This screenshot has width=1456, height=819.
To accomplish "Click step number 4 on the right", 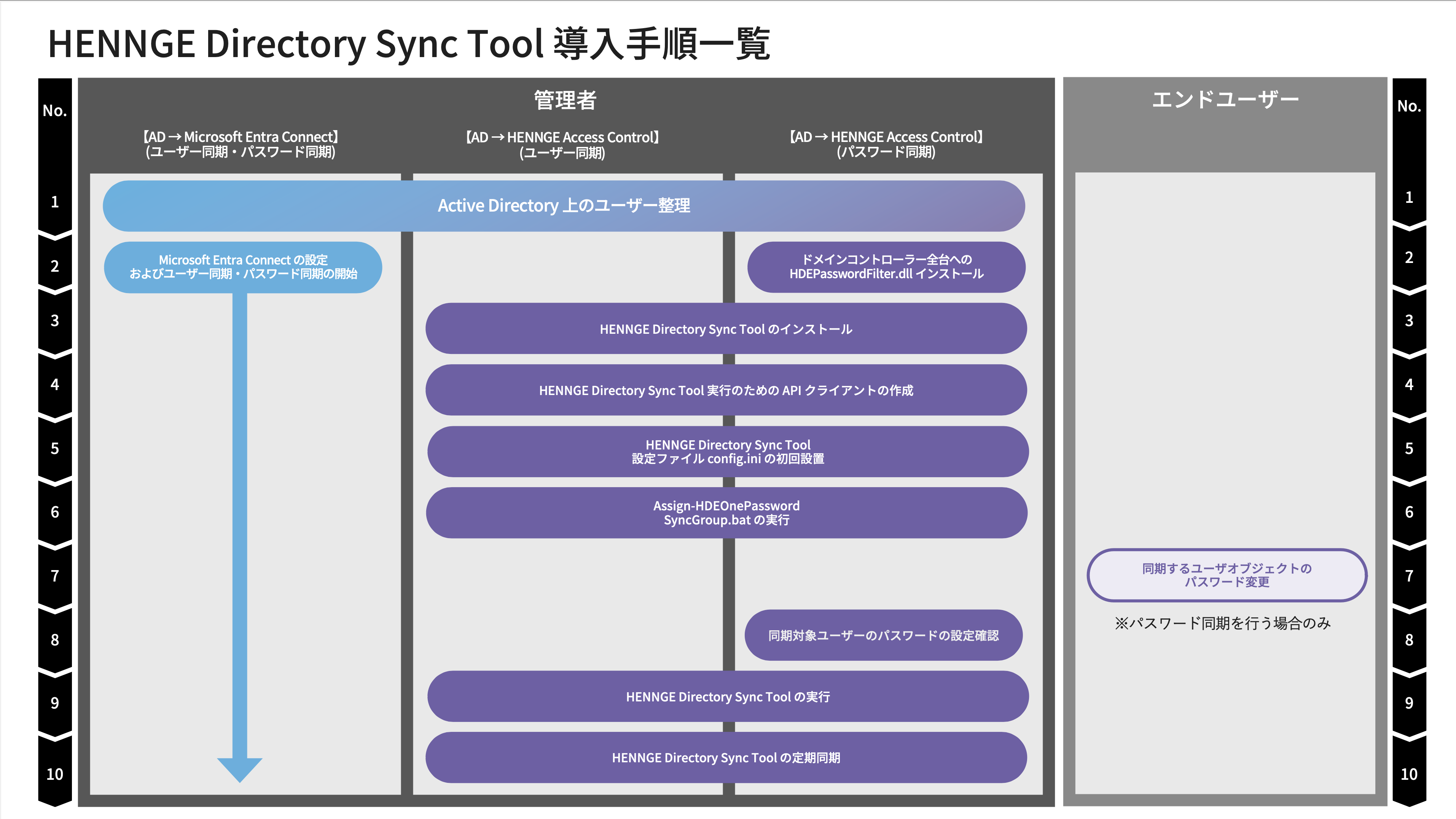I will pos(1409,384).
